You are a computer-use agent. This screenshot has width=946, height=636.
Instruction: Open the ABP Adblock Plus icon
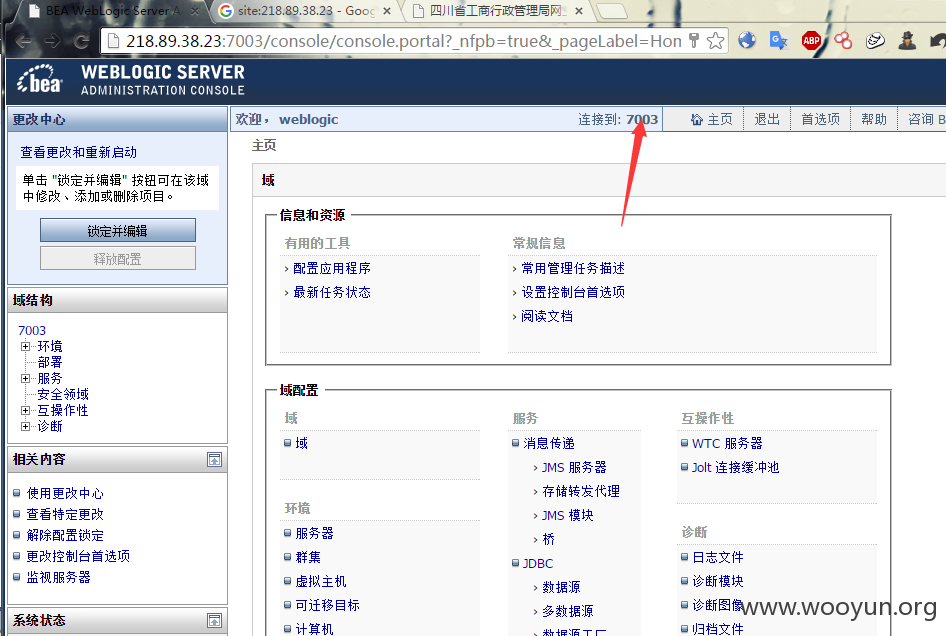tap(811, 40)
